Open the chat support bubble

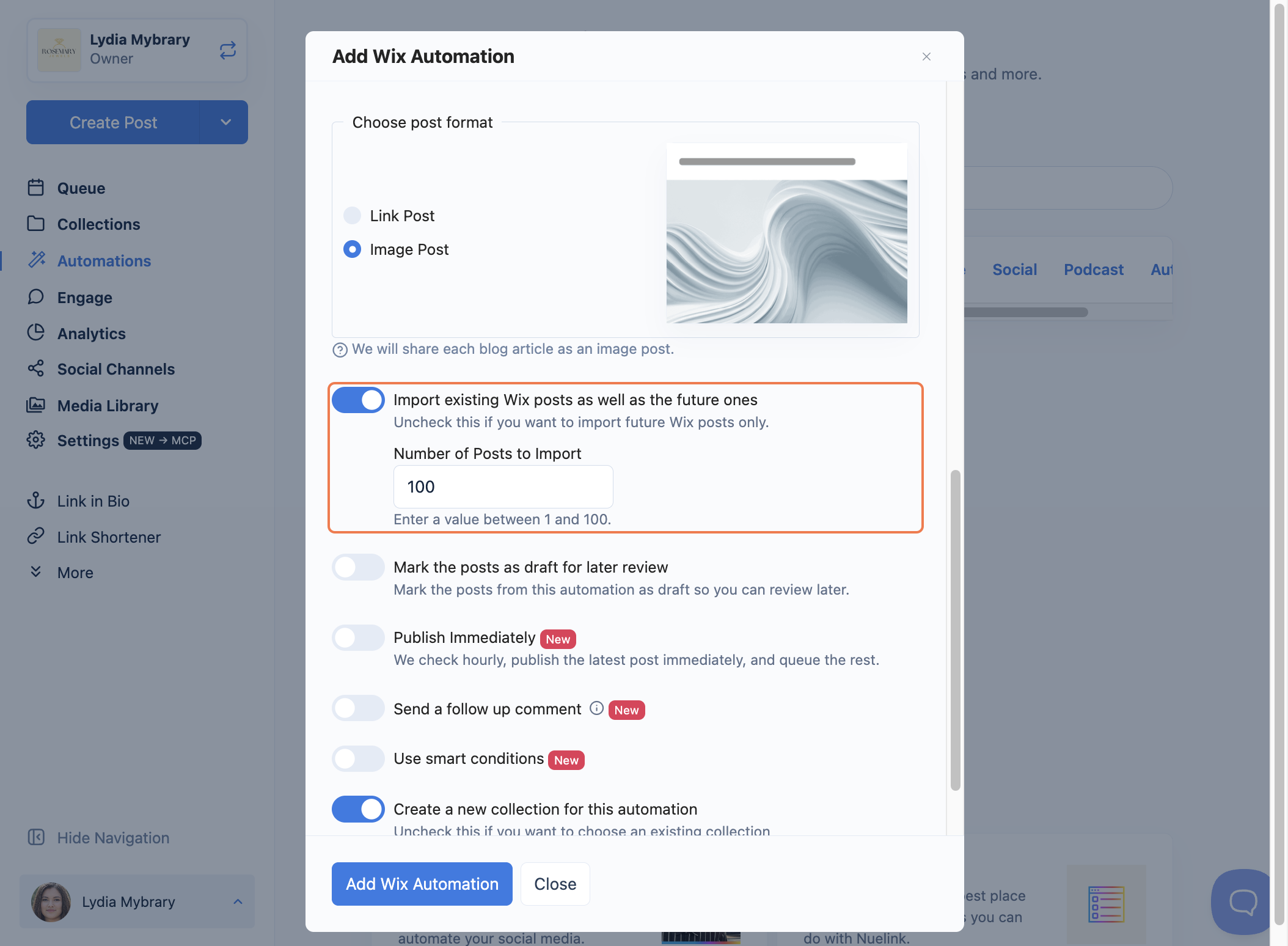1242,901
